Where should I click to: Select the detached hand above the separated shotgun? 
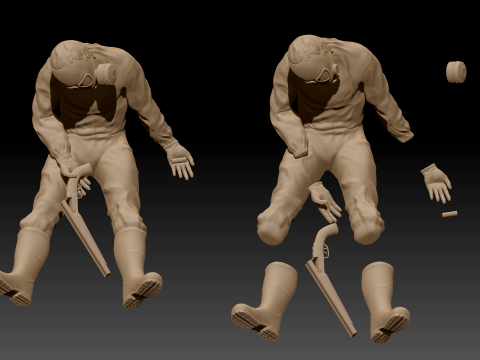point(325,202)
